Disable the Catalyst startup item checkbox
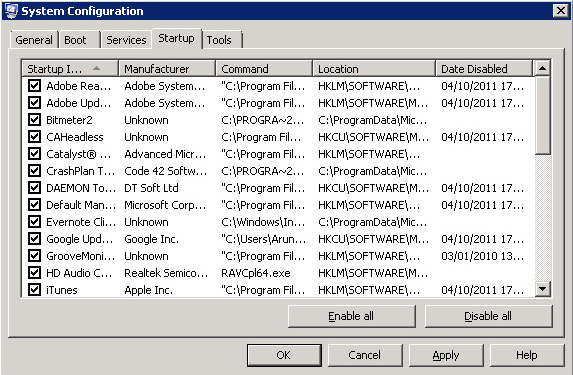Screen dimensions: 573x375 point(34,154)
